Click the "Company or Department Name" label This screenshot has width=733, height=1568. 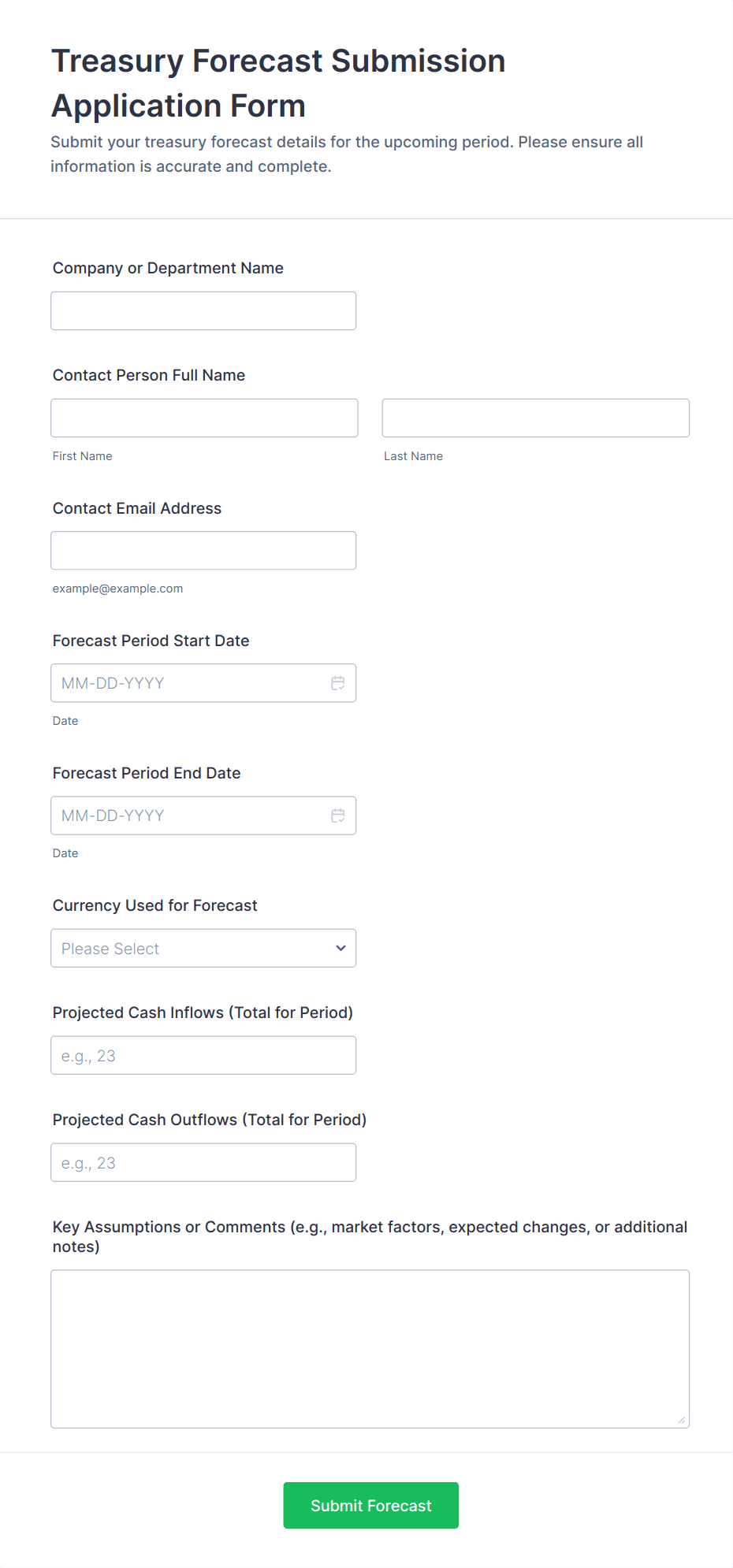click(x=168, y=268)
